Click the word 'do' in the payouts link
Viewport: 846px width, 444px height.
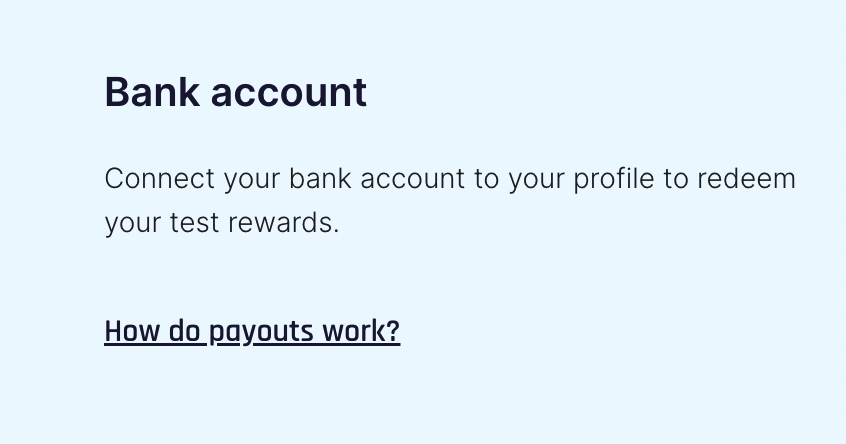184,331
